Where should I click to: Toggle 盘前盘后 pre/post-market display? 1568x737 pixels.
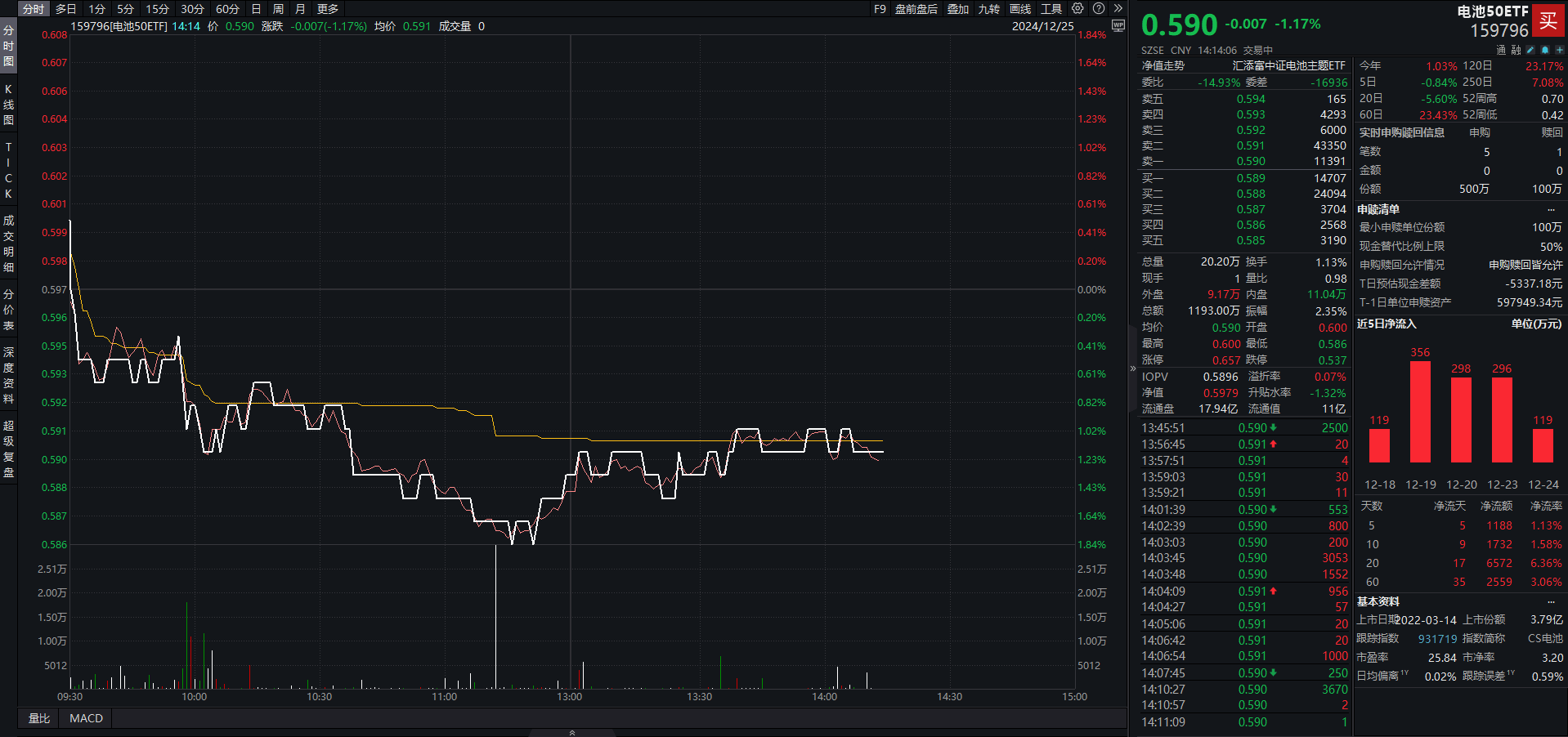[x=916, y=9]
